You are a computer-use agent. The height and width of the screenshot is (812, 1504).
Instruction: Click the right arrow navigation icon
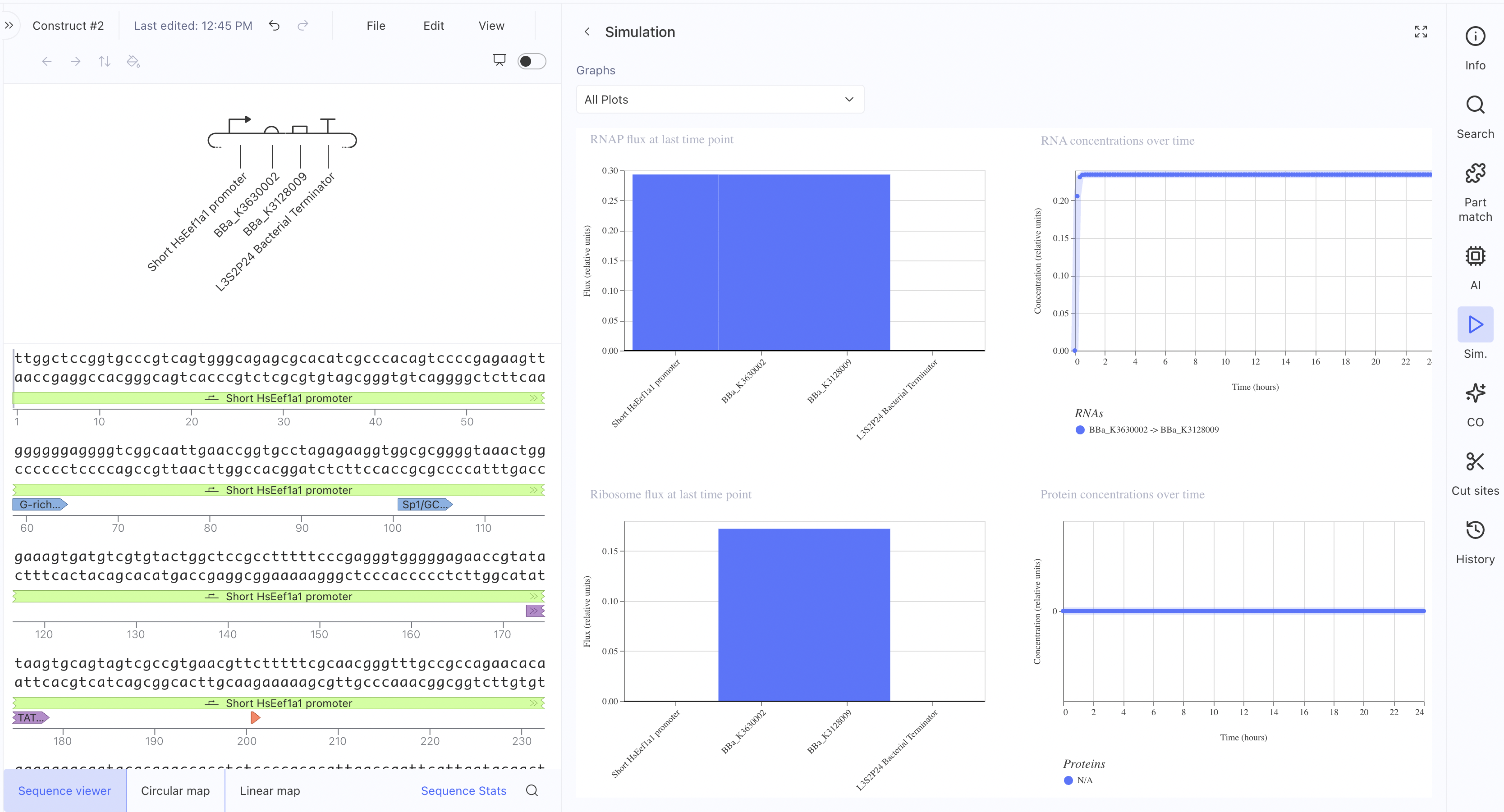click(75, 61)
